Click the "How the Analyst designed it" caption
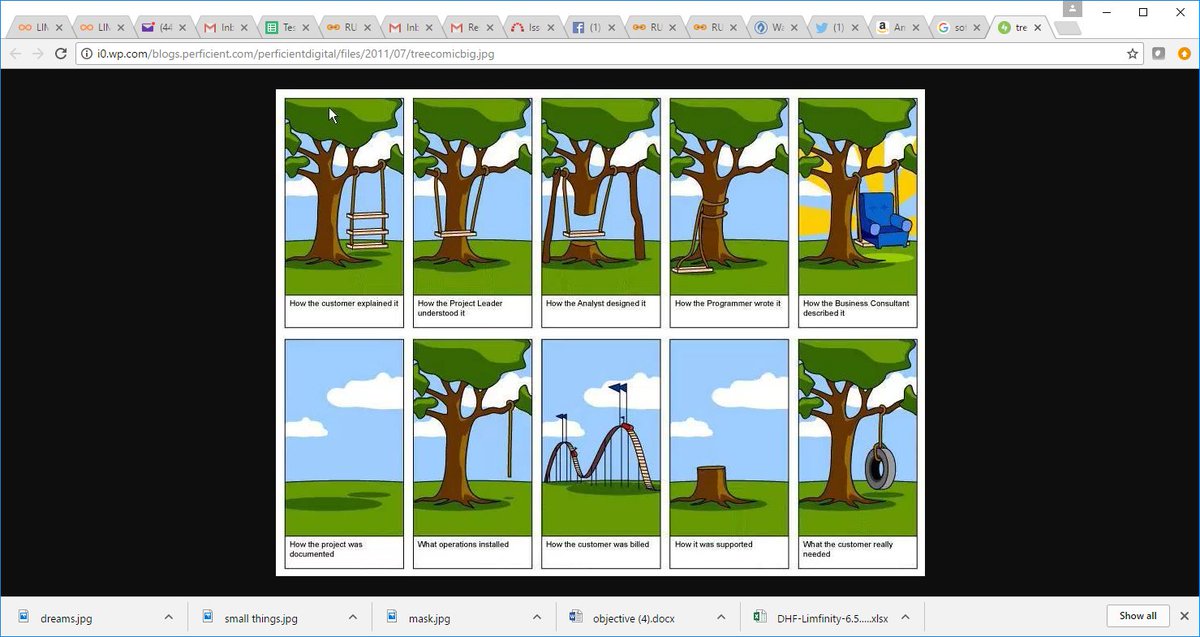Viewport: 1200px width, 637px height. (x=596, y=303)
